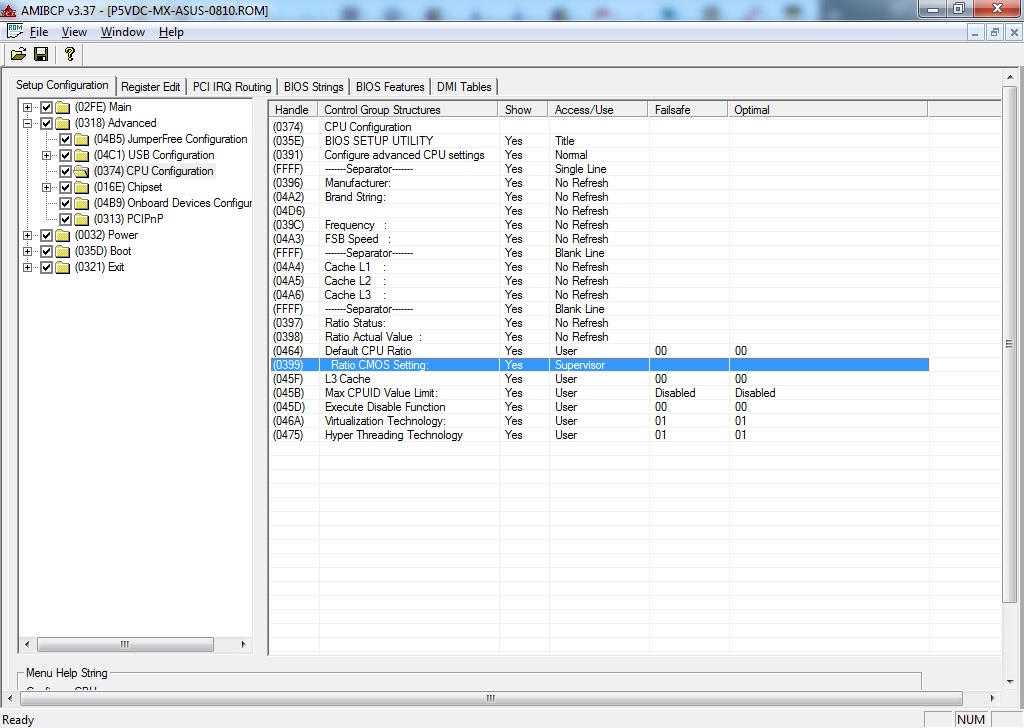Image resolution: width=1024 pixels, height=728 pixels.
Task: Switch to Register Edit tab
Action: tap(150, 87)
